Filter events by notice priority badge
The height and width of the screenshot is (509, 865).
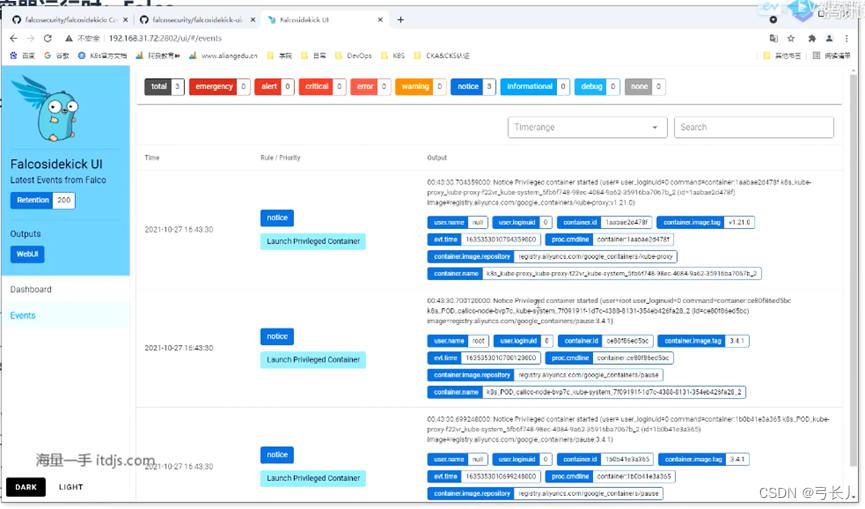pos(473,87)
